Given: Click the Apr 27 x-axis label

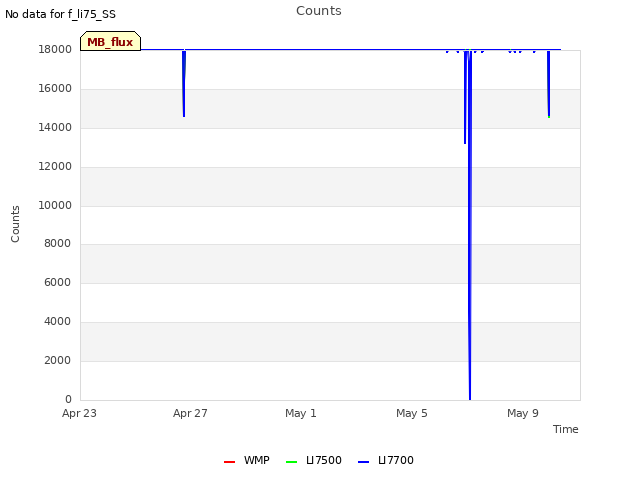Looking at the screenshot, I should (190, 413).
